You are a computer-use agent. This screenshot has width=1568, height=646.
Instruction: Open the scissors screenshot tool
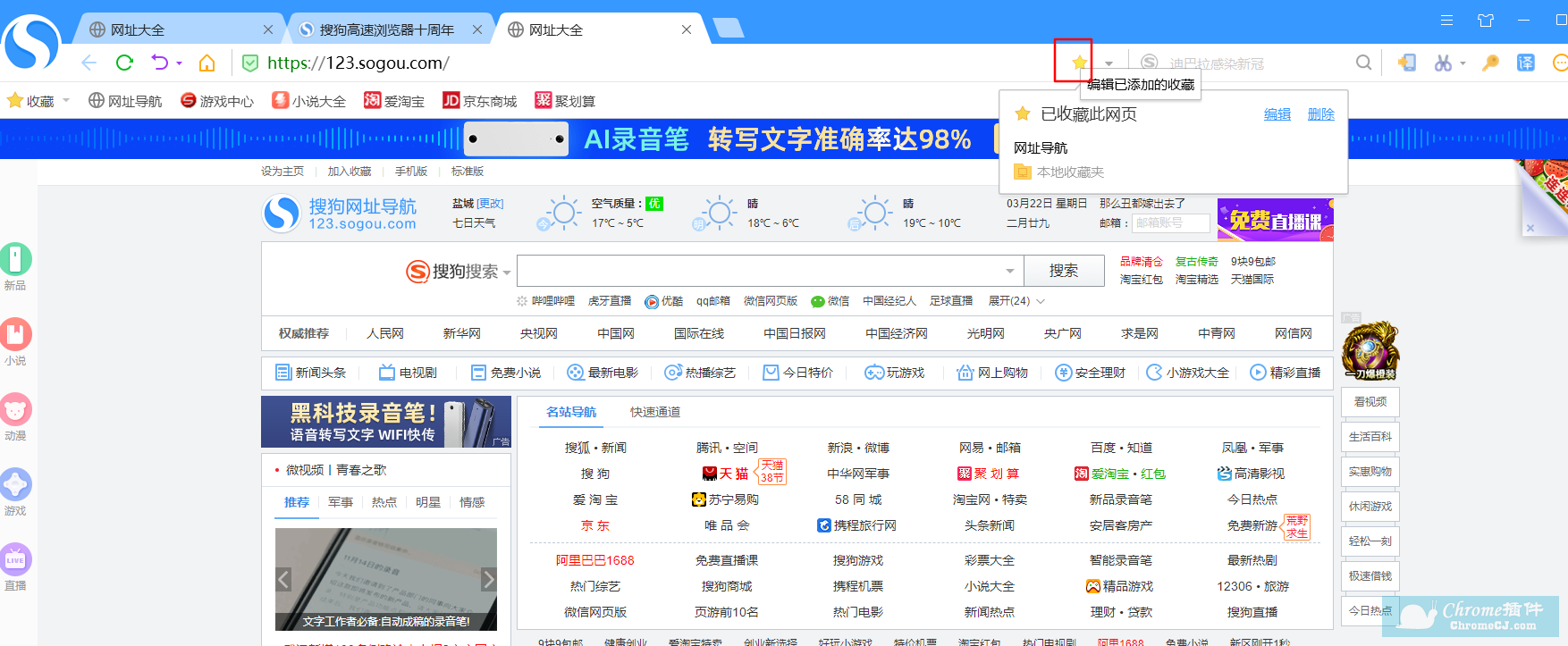[x=1442, y=63]
